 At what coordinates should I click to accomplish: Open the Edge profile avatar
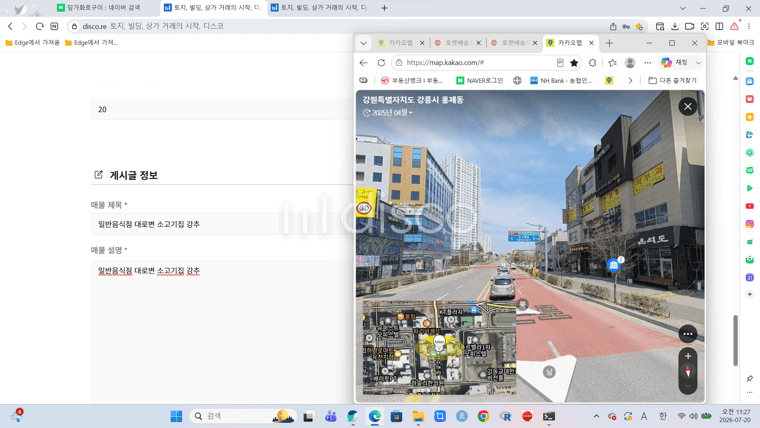tap(630, 63)
